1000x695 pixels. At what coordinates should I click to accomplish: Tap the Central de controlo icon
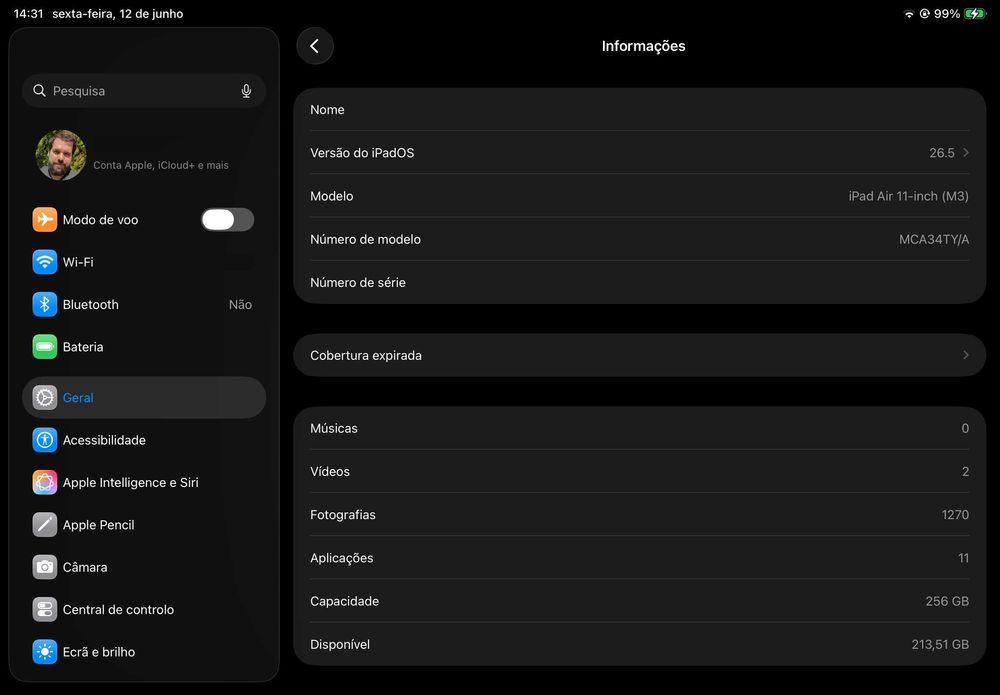click(x=45, y=610)
